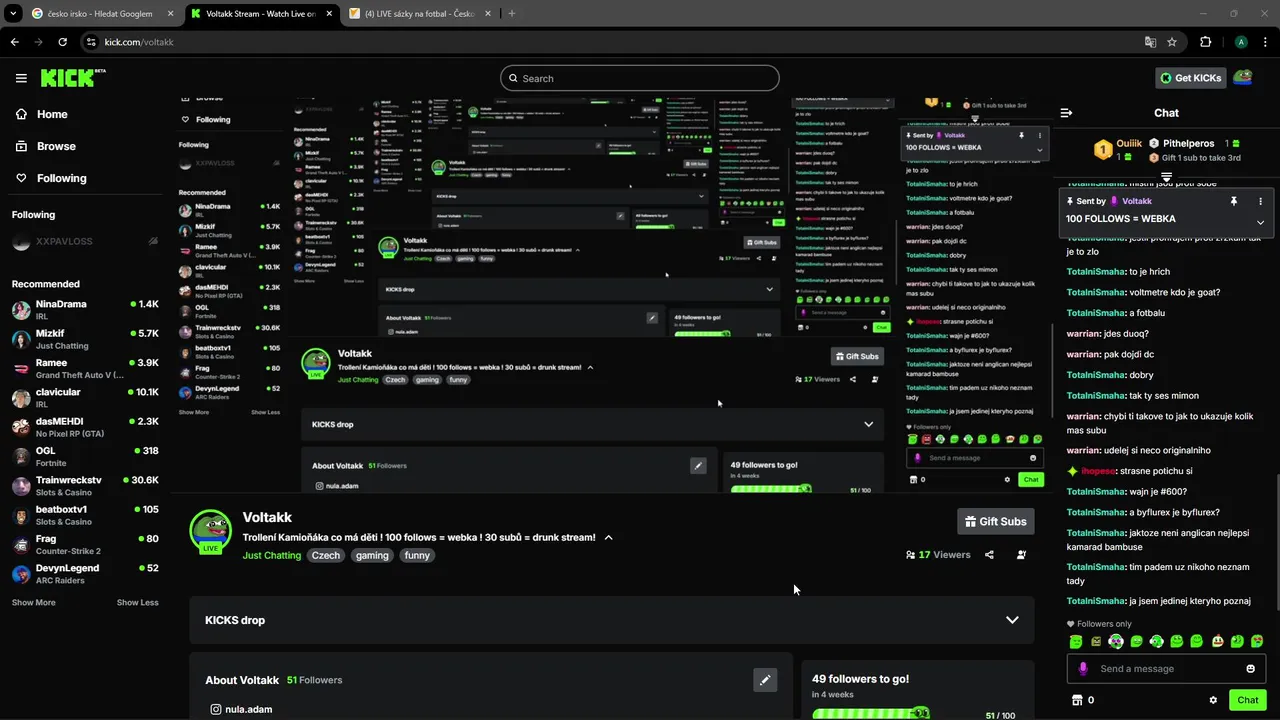Send message with green Chat button

pyautogui.click(x=1247, y=700)
